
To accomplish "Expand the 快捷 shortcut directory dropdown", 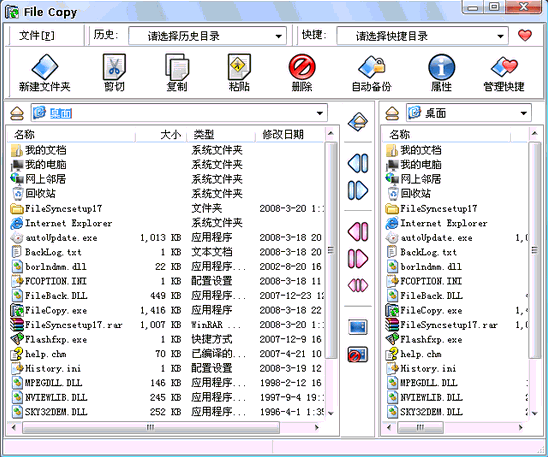I will [500, 36].
